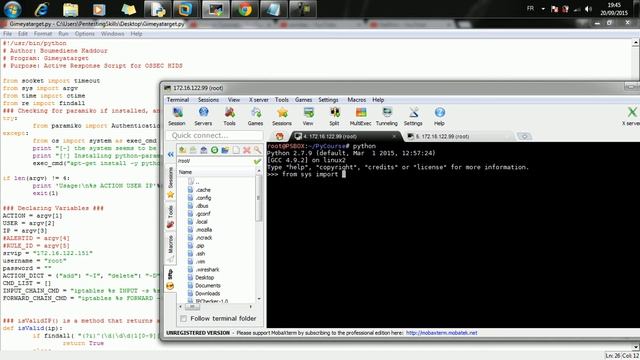Launch the MultiExec toolbar icon
Viewport: 640px width, 360px height.
[360, 116]
